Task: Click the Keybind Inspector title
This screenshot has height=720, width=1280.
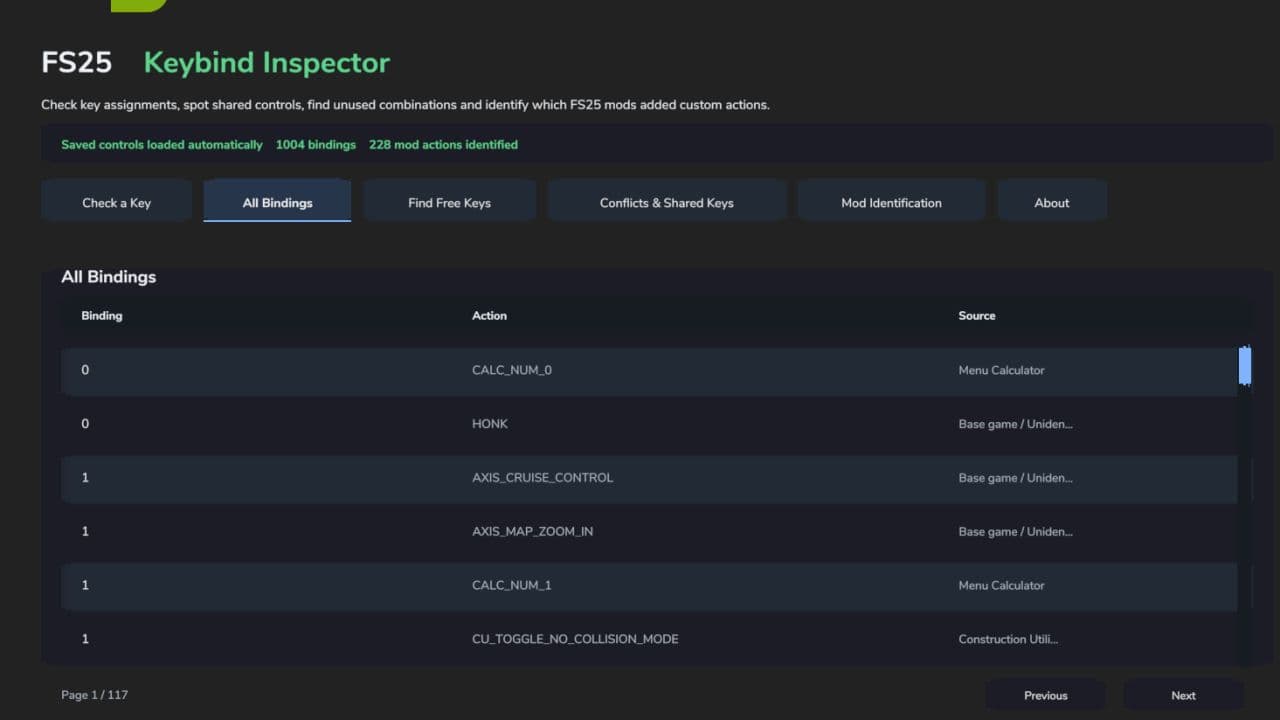Action: click(267, 63)
